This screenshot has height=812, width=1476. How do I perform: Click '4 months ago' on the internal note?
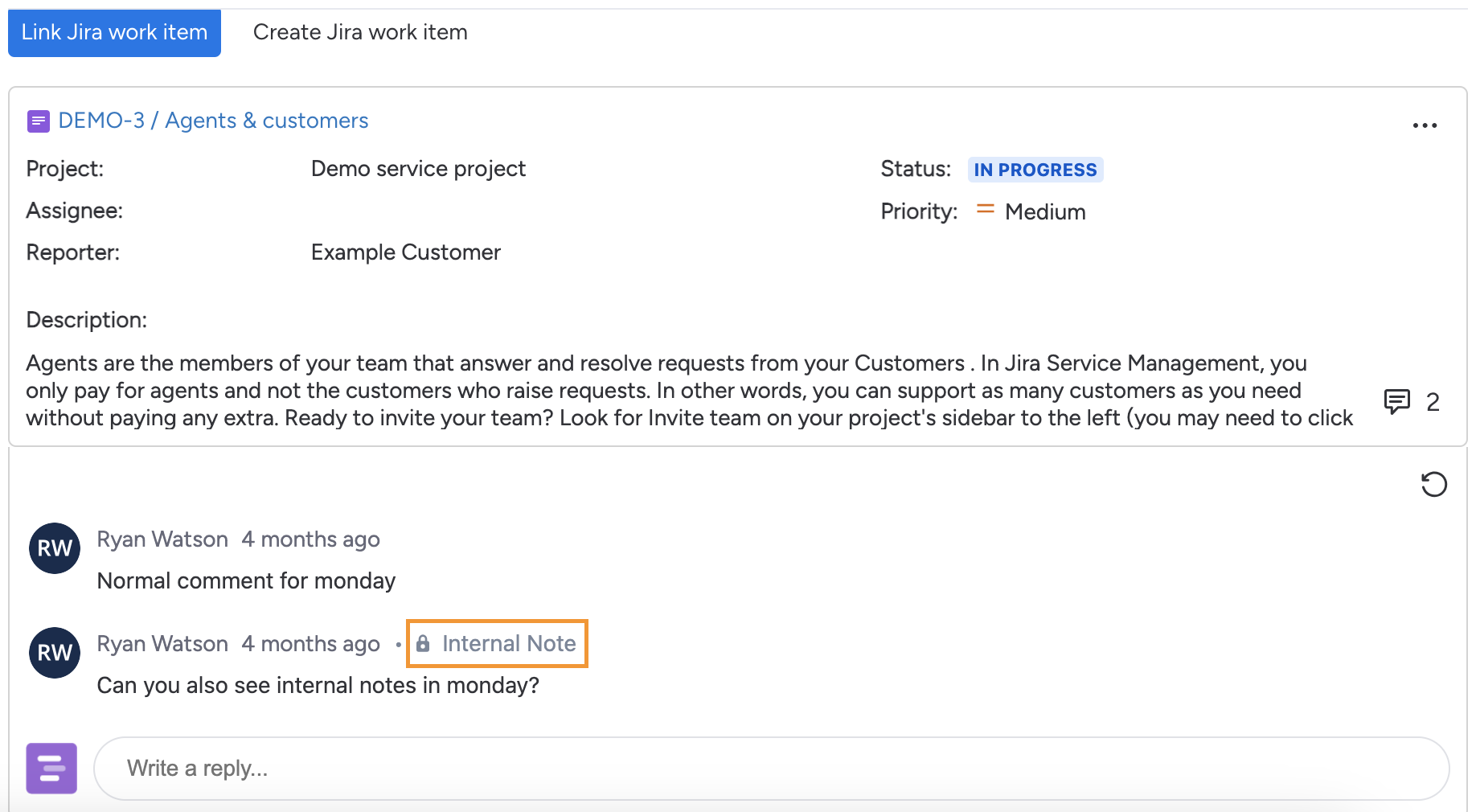pos(310,643)
